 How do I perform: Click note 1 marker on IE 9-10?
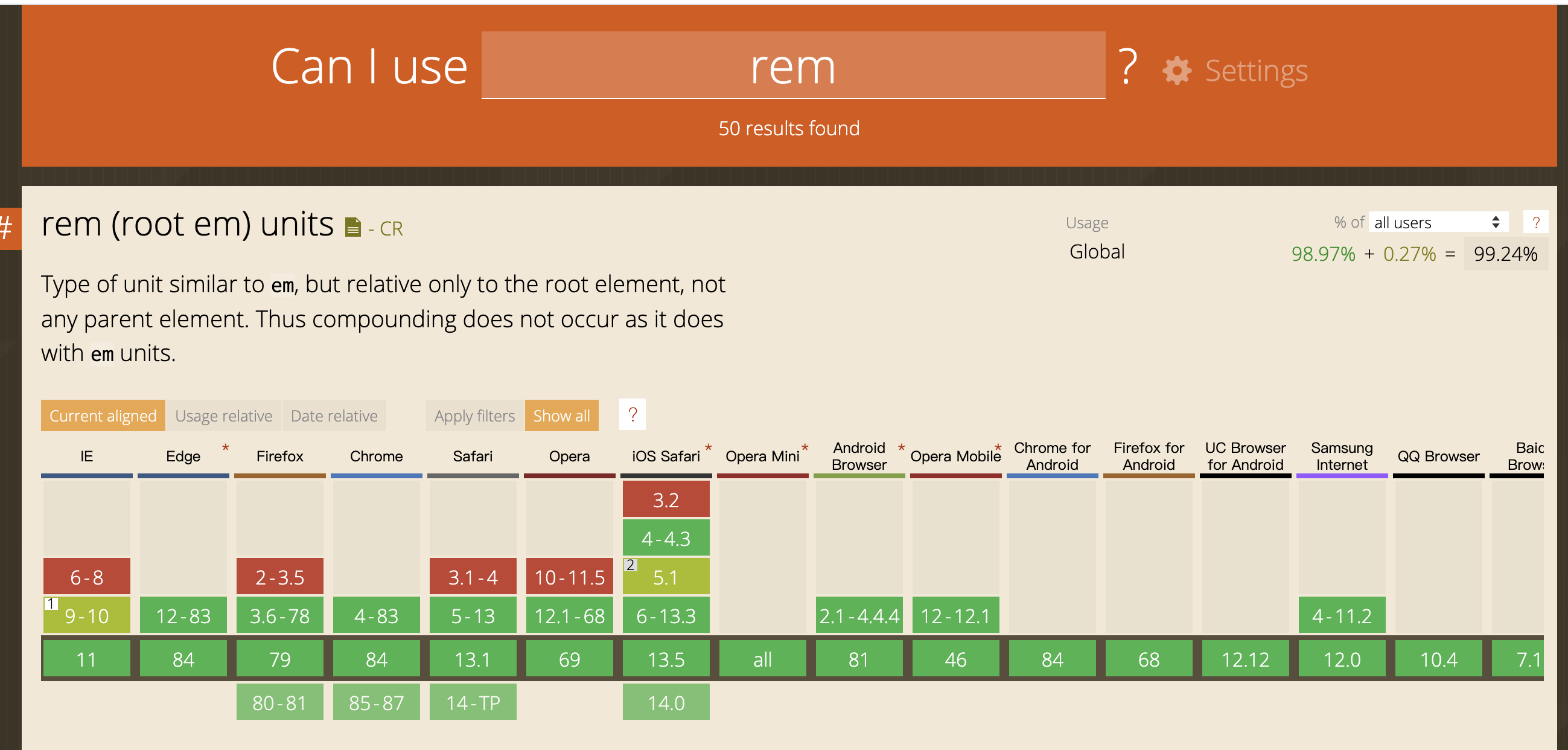pyautogui.click(x=51, y=603)
